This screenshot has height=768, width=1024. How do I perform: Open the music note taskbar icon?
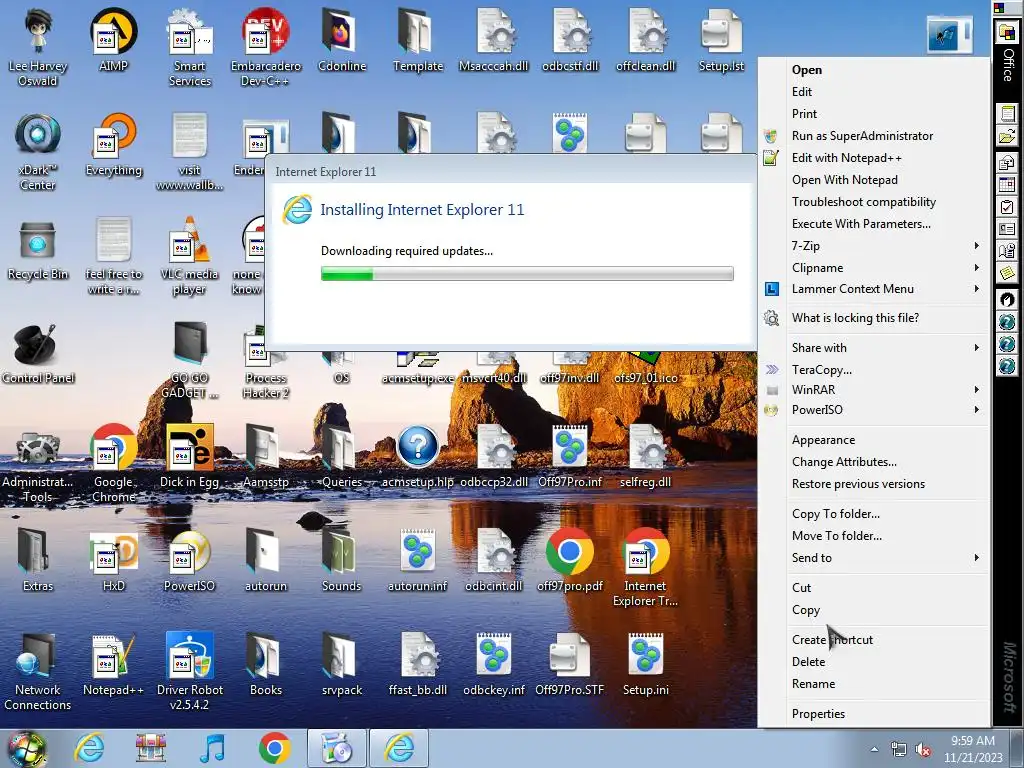[212, 748]
